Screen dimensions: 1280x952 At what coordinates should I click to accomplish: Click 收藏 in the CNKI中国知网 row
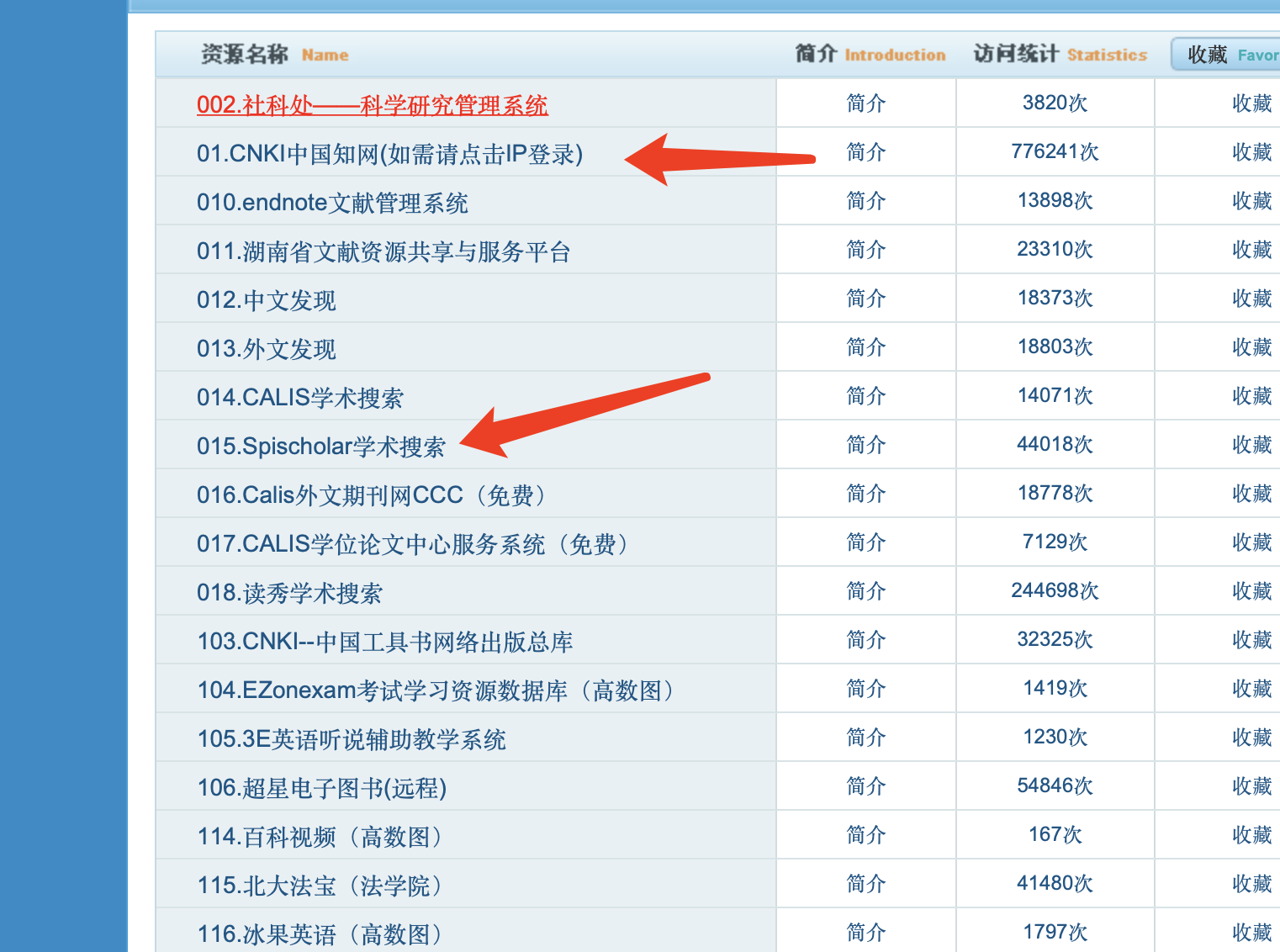click(x=1252, y=152)
